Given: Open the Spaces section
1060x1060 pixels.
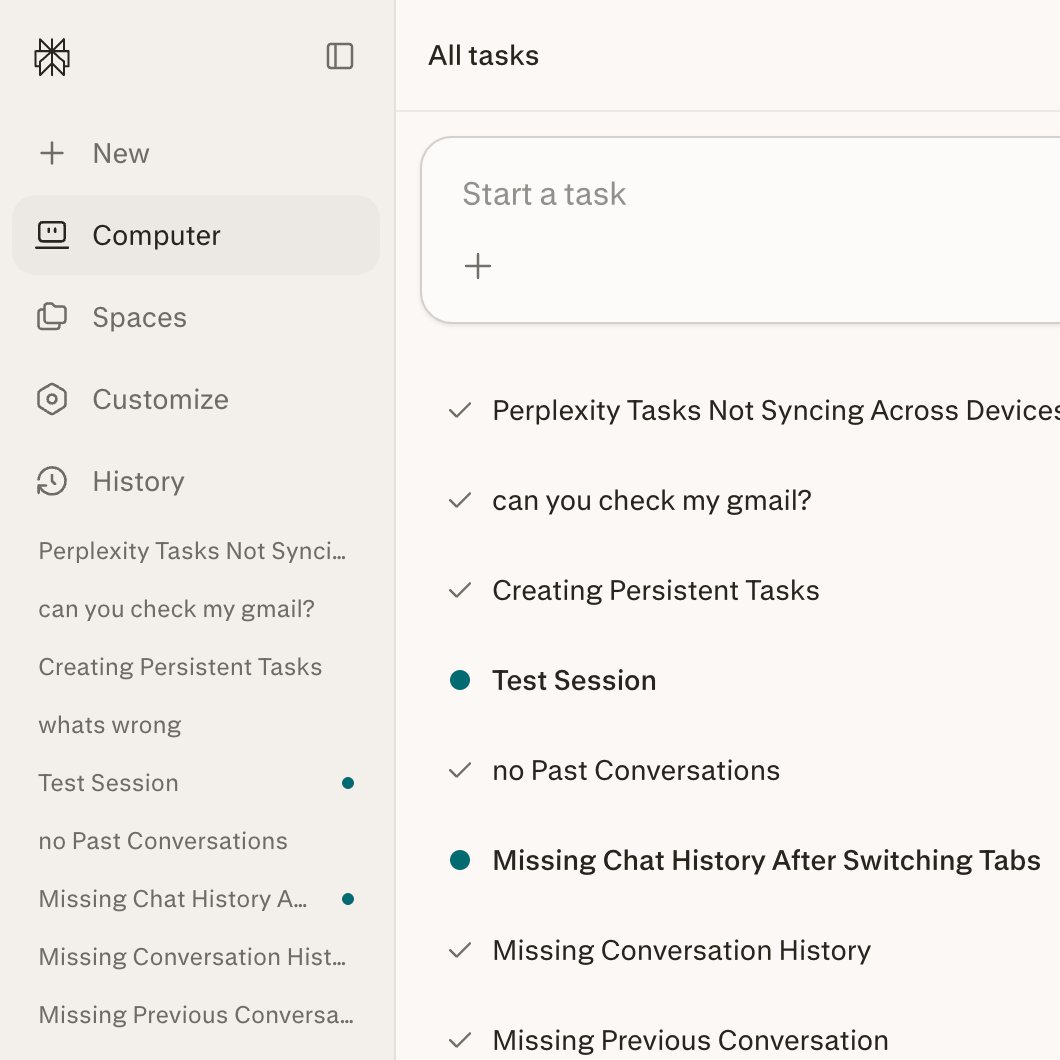Looking at the screenshot, I should coord(196,317).
